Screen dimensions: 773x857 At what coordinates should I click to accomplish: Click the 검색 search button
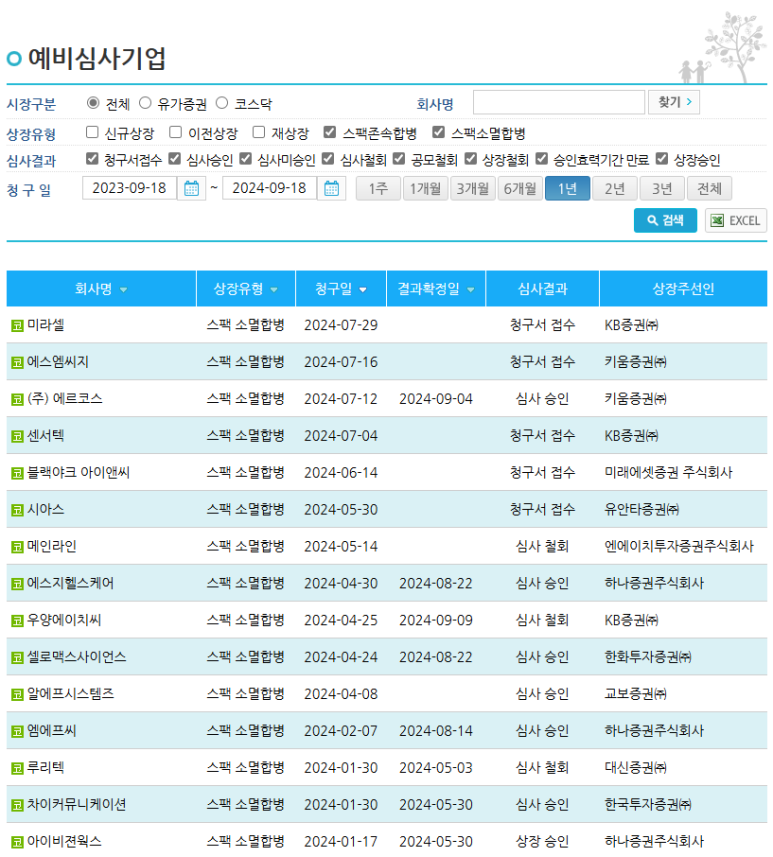pyautogui.click(x=665, y=221)
